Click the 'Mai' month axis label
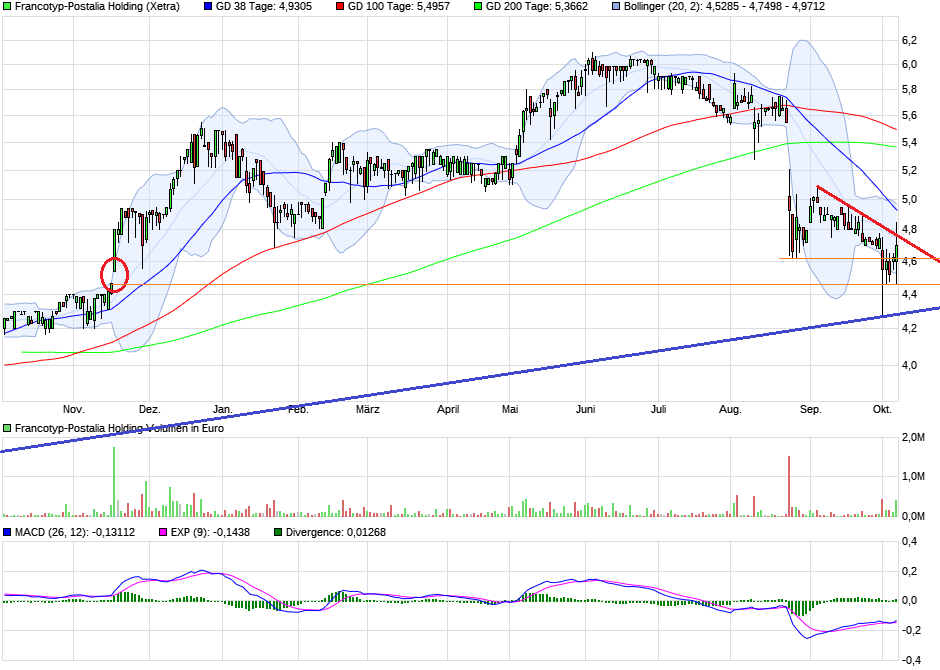The width and height of the screenshot is (940, 670). point(510,409)
